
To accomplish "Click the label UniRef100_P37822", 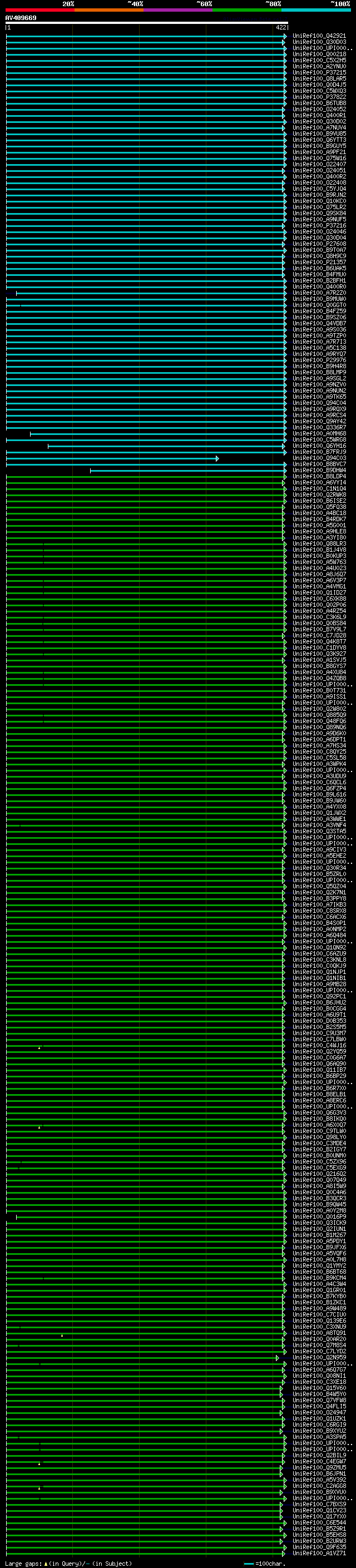I will [319, 97].
